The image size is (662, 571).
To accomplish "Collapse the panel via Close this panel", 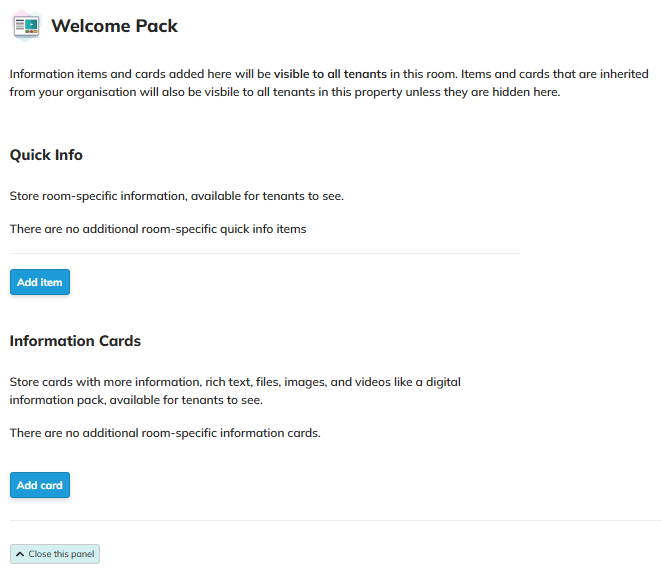I will click(x=55, y=554).
